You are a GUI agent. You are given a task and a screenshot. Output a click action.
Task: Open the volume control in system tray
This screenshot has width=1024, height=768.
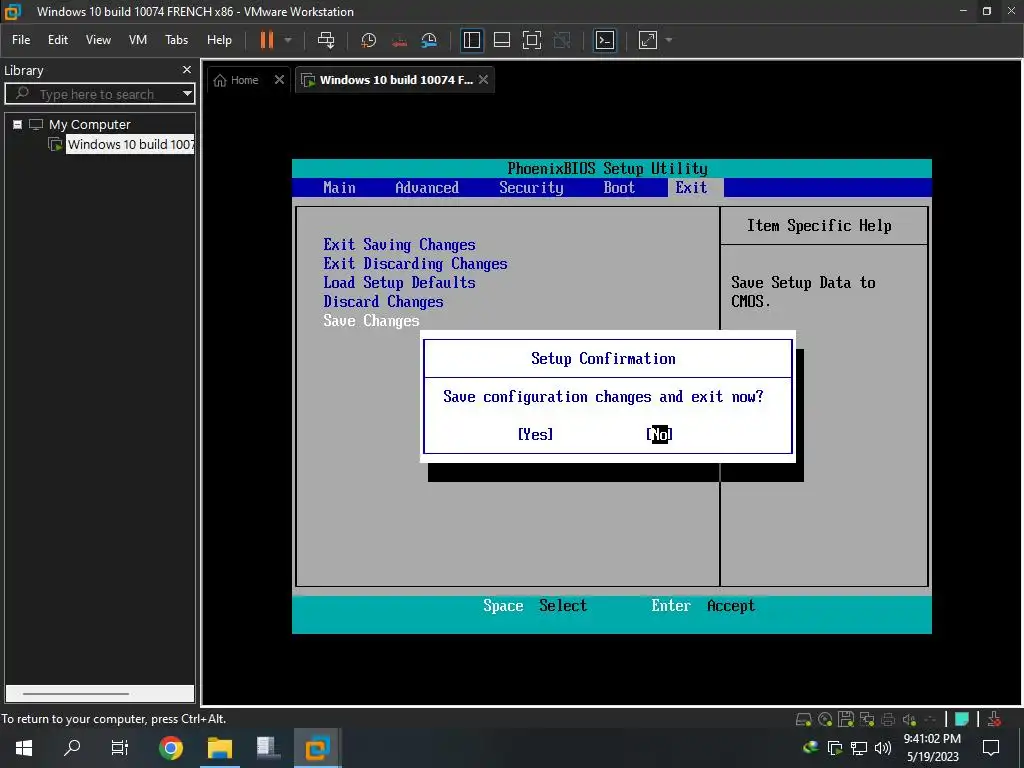click(883, 748)
